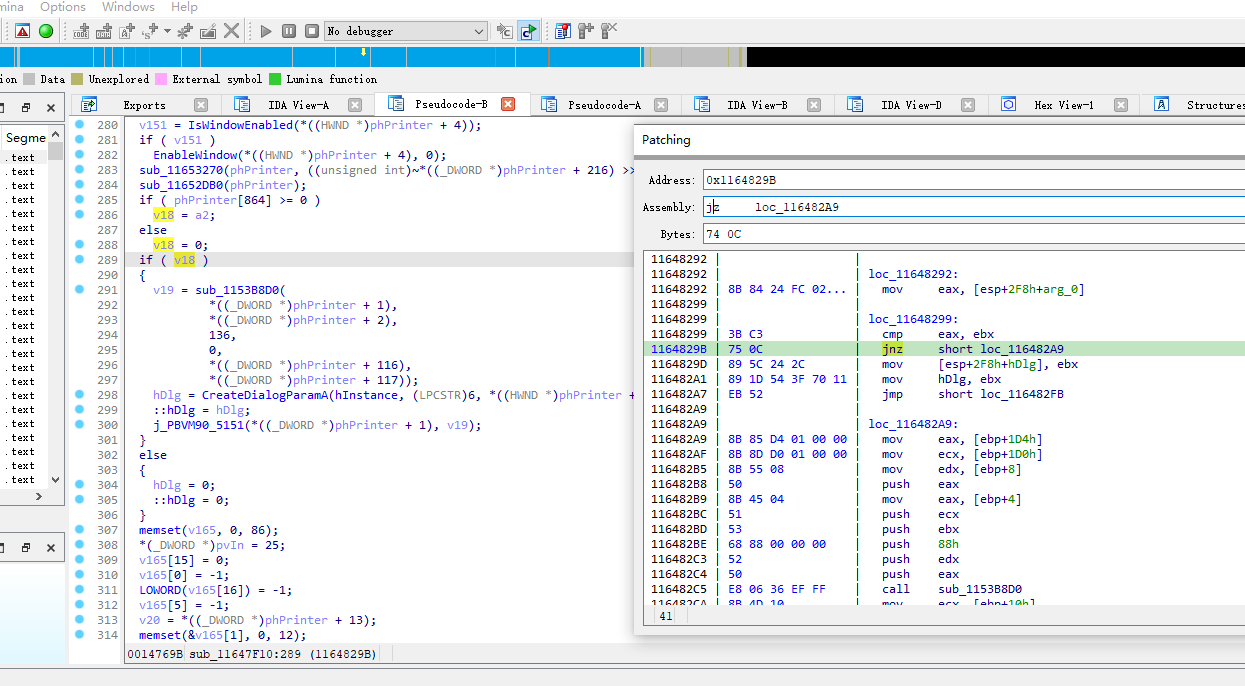1245x686 pixels.
Task: Open the Options menu
Action: pyautogui.click(x=63, y=7)
